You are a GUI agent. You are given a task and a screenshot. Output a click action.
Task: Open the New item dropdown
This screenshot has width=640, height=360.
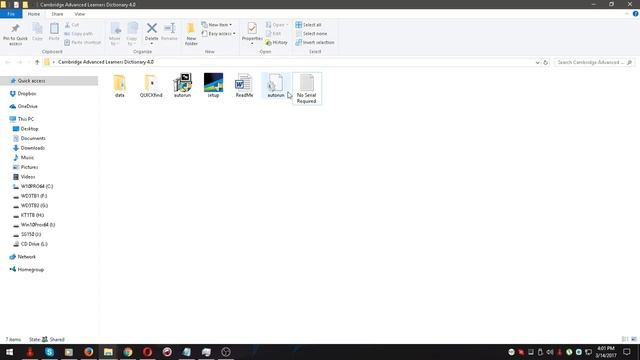pos(217,25)
